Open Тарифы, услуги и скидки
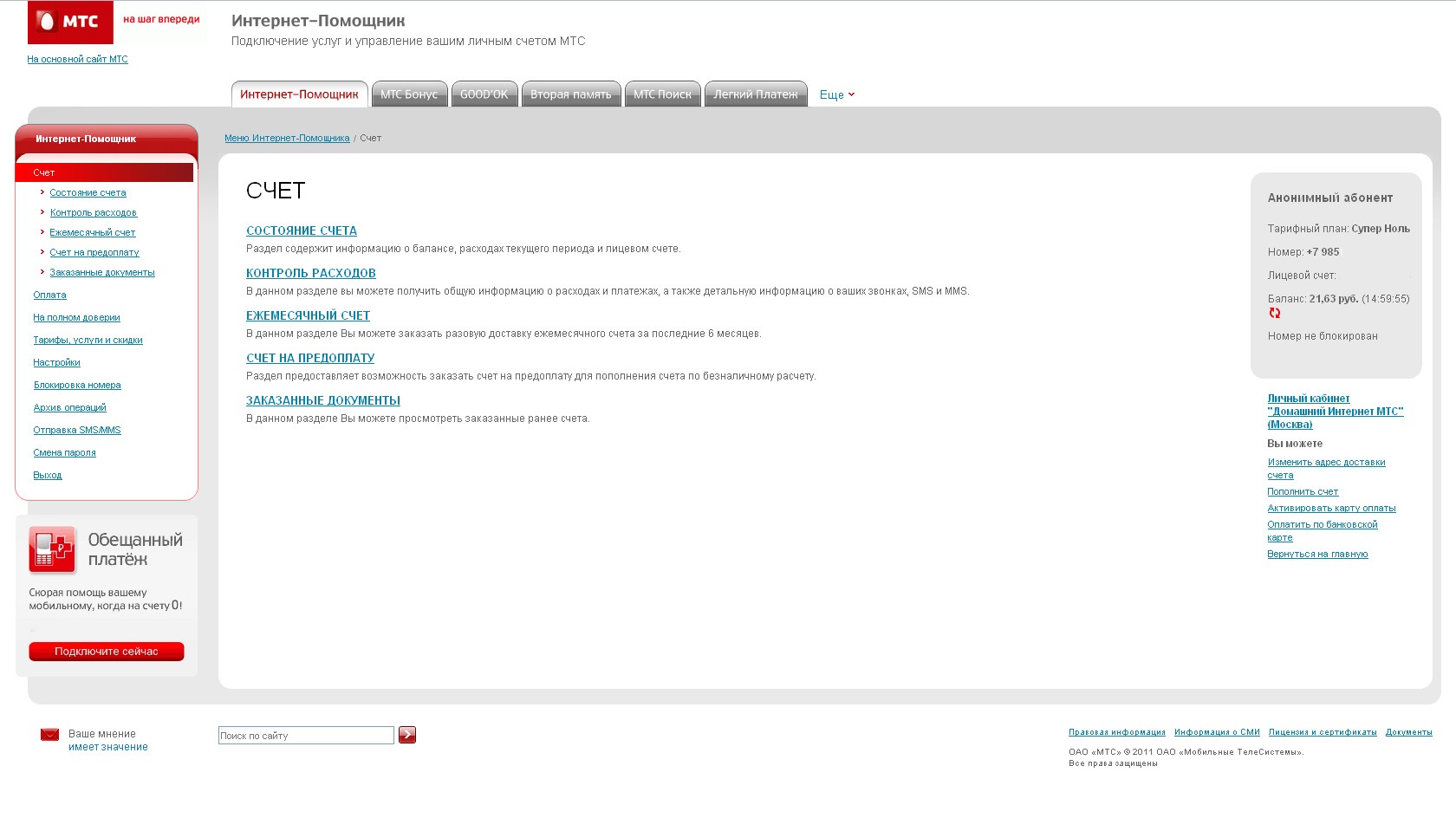This screenshot has width=1456, height=818. click(88, 340)
